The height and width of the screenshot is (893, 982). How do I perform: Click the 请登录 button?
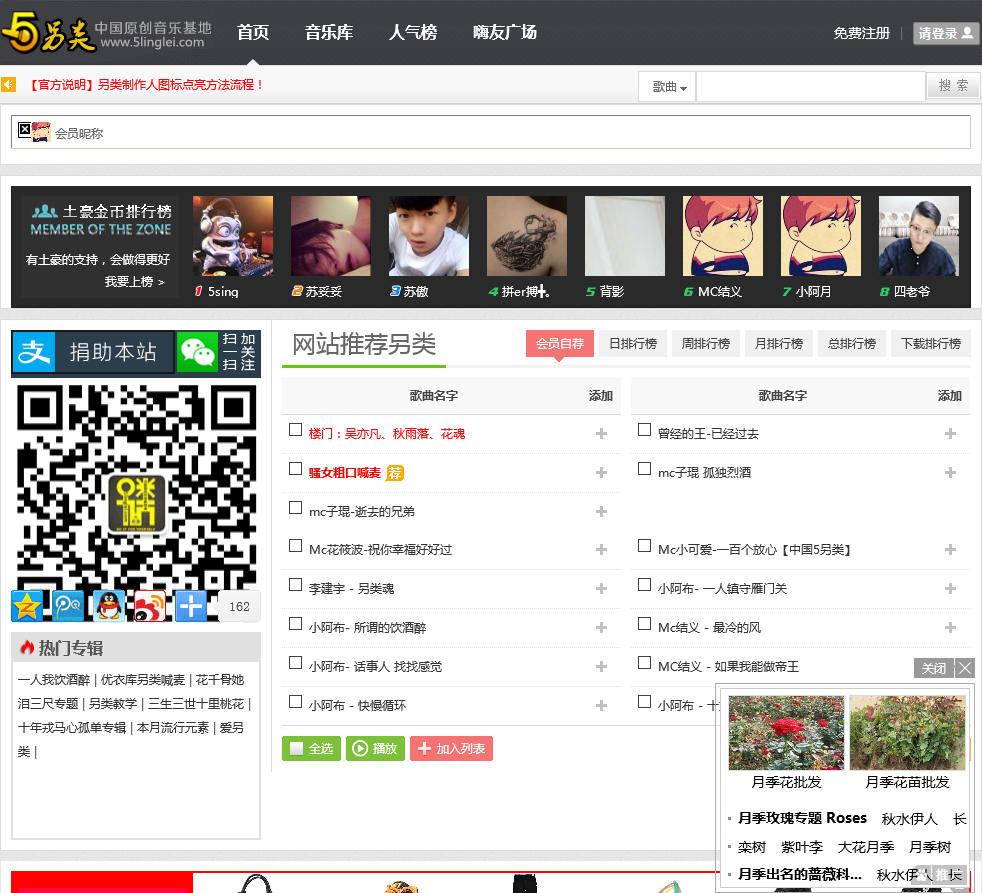pos(945,33)
